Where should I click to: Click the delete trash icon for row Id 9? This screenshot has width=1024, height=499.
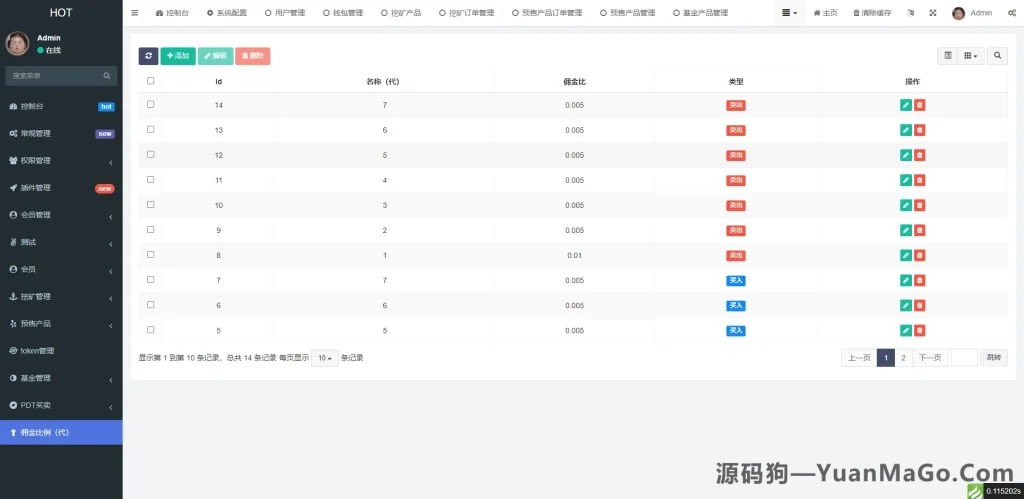point(920,230)
